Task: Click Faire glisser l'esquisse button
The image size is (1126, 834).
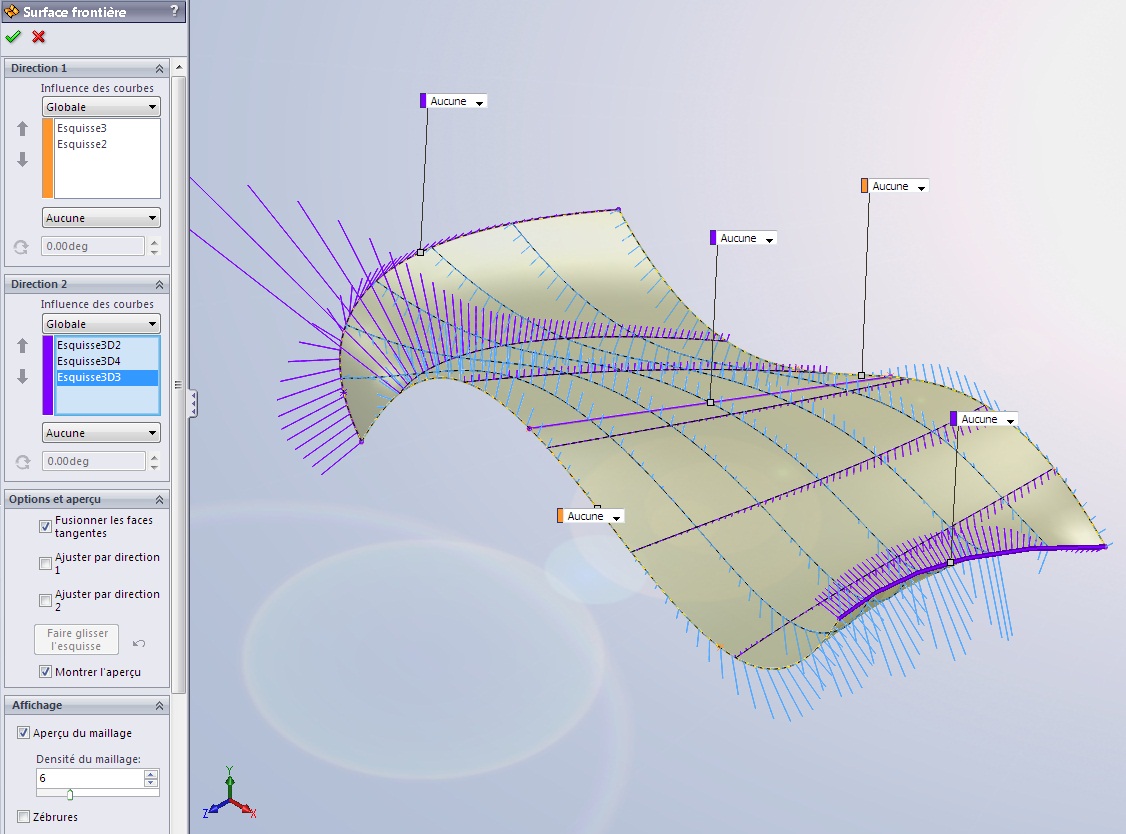Action: pyautogui.click(x=77, y=640)
